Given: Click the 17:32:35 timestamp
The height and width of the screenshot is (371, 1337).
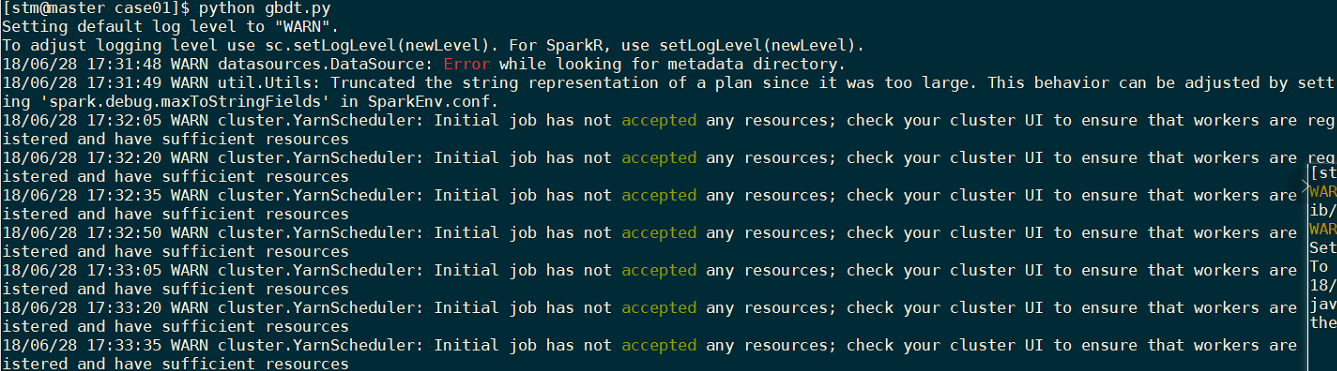Looking at the screenshot, I should point(121,196).
